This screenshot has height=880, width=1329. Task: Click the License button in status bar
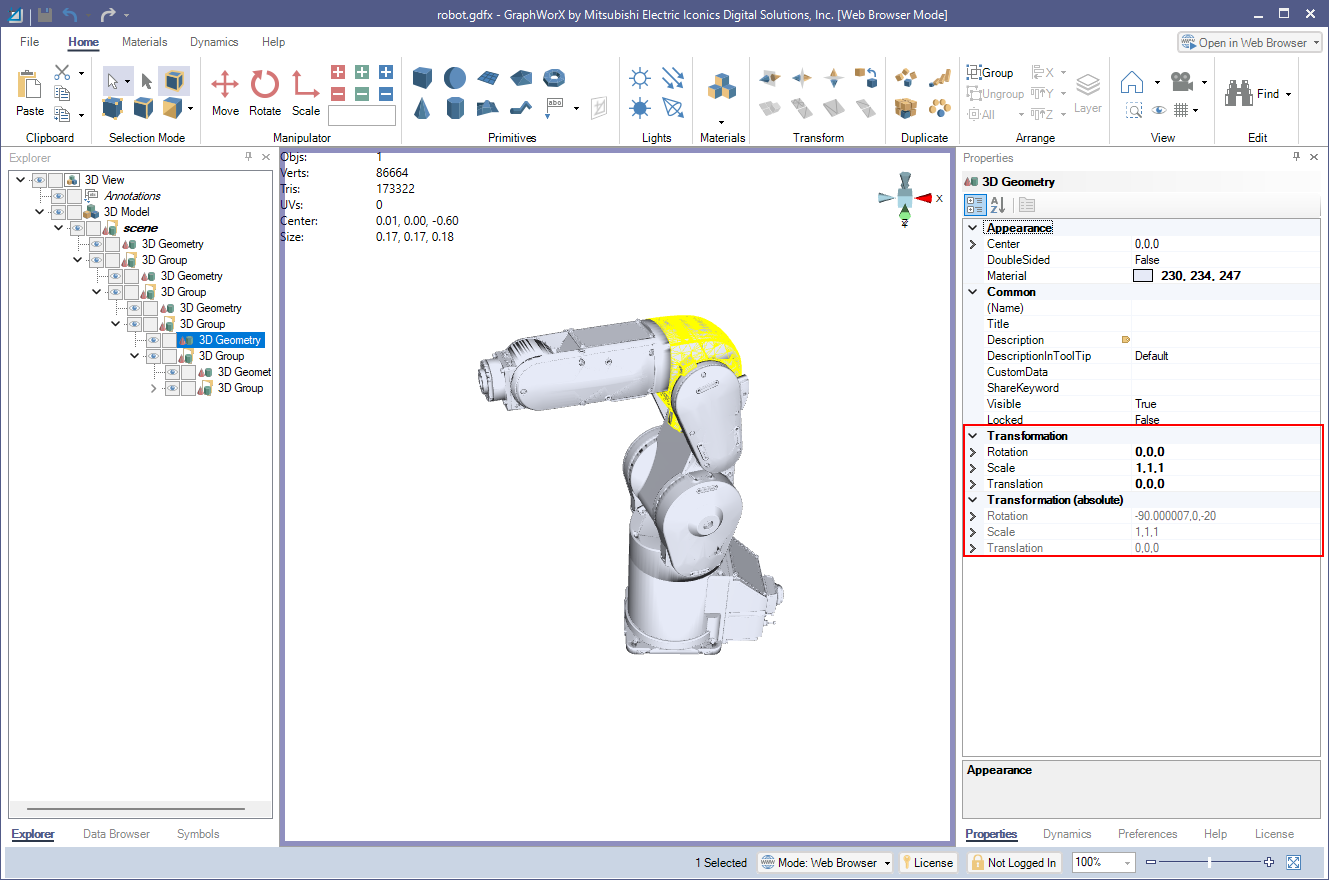pos(927,862)
